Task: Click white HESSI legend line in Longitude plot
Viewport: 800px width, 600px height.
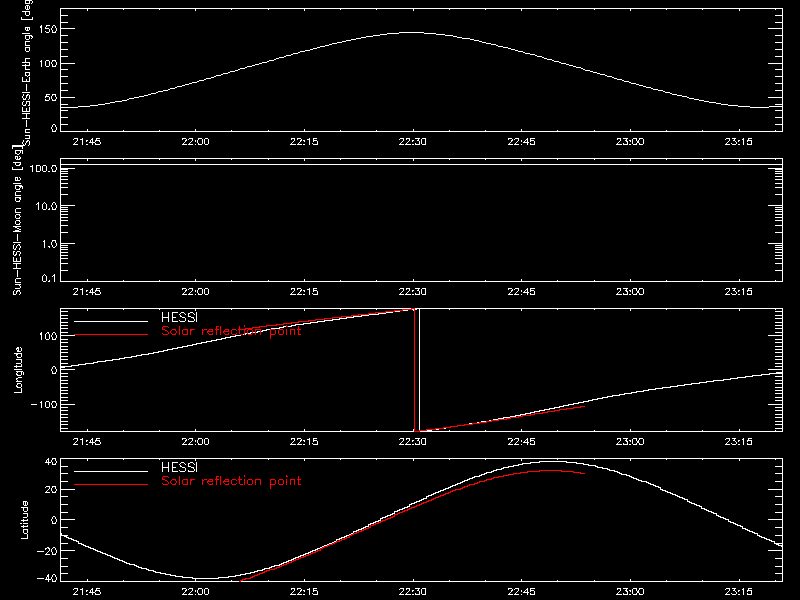Action: pyautogui.click(x=111, y=321)
